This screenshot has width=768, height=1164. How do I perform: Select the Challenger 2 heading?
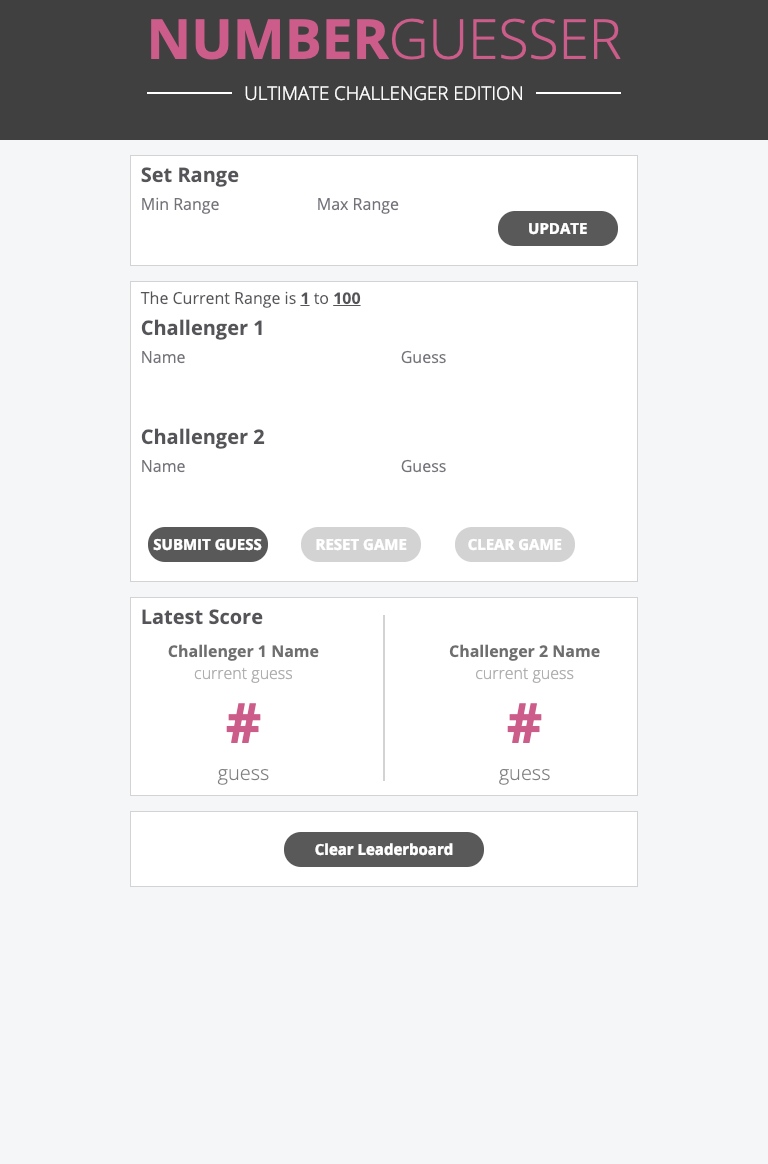(x=202, y=437)
